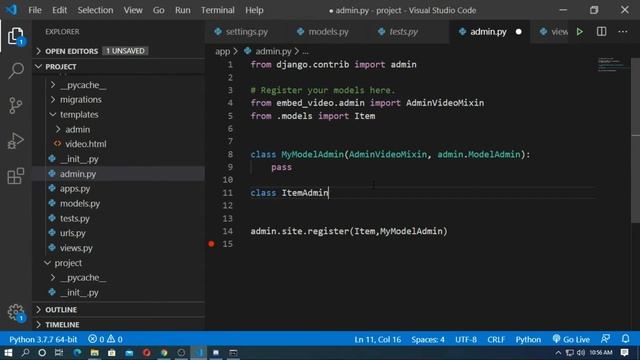Select Python 3.7.7 64-bit interpreter
Image resolution: width=640 pixels, height=360 pixels.
pos(43,339)
